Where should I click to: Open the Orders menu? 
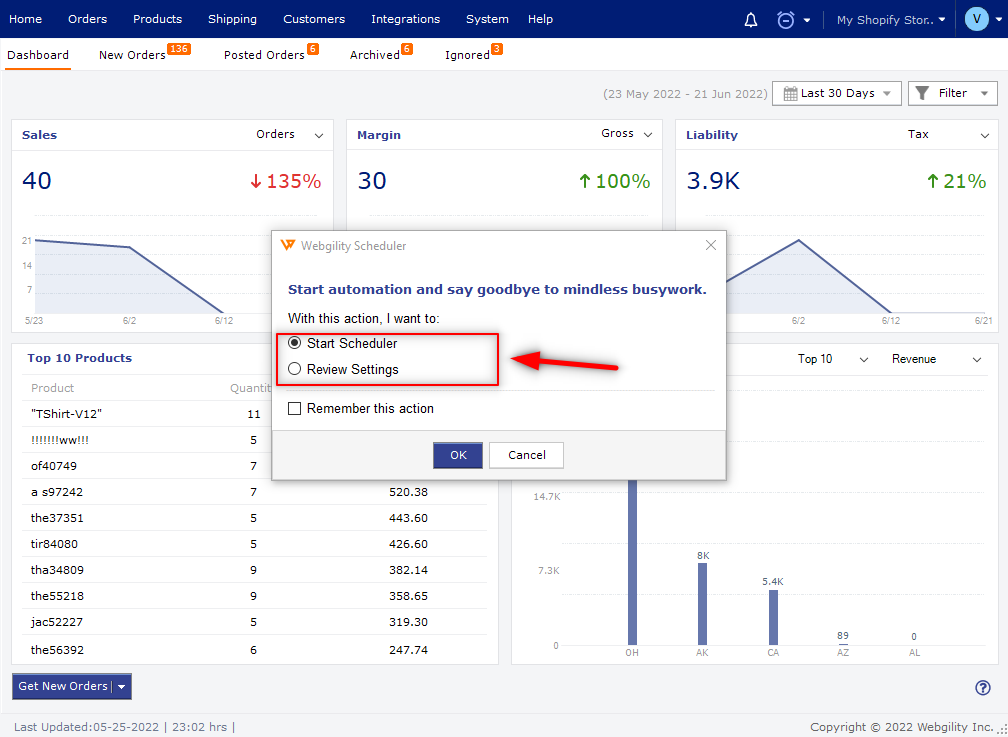87,19
